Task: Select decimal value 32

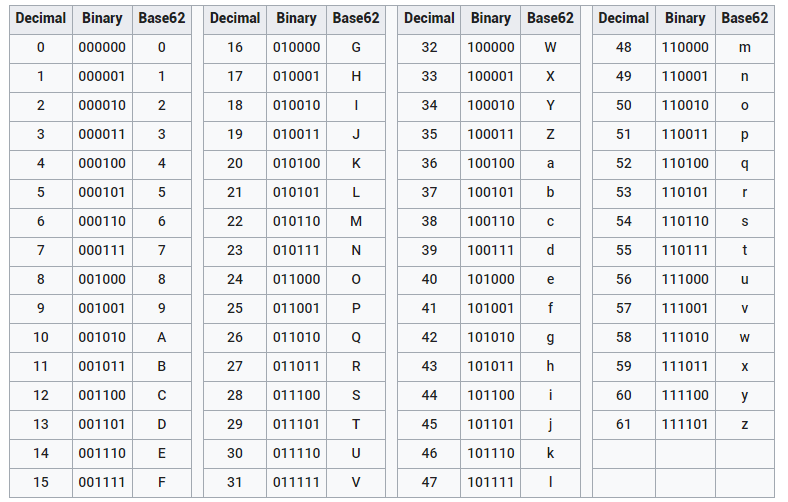Action: tap(429, 48)
